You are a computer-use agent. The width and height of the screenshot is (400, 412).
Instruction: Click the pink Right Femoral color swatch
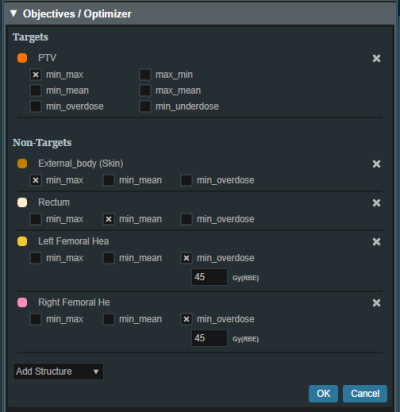click(x=22, y=303)
